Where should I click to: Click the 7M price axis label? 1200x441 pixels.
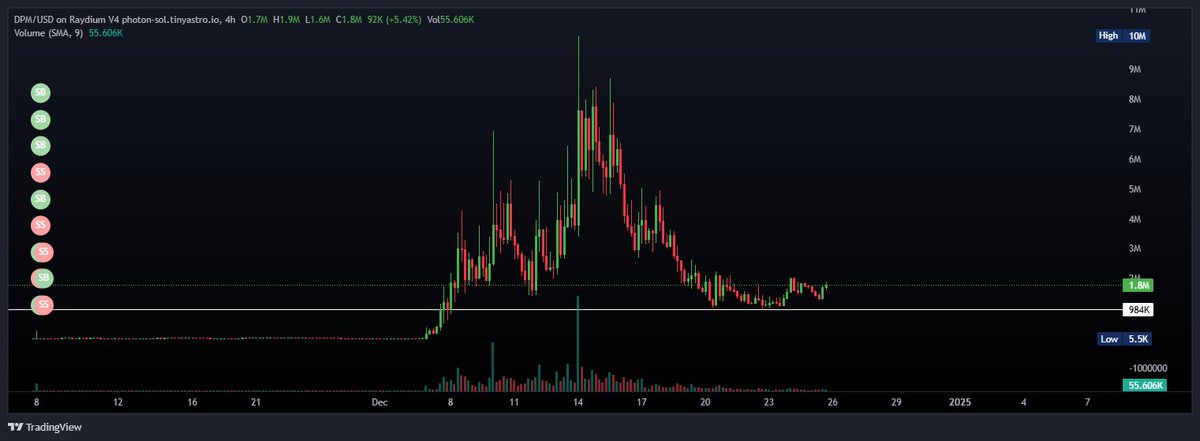point(1136,129)
